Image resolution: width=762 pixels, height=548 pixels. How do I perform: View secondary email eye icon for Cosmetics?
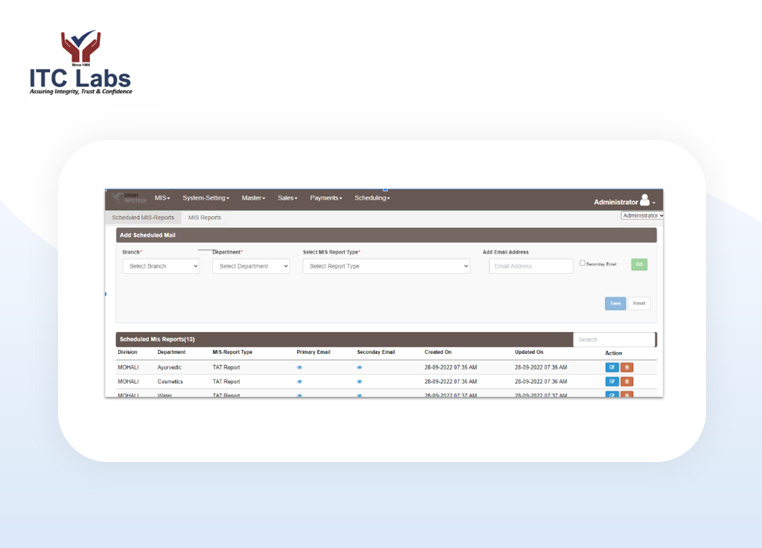[359, 382]
